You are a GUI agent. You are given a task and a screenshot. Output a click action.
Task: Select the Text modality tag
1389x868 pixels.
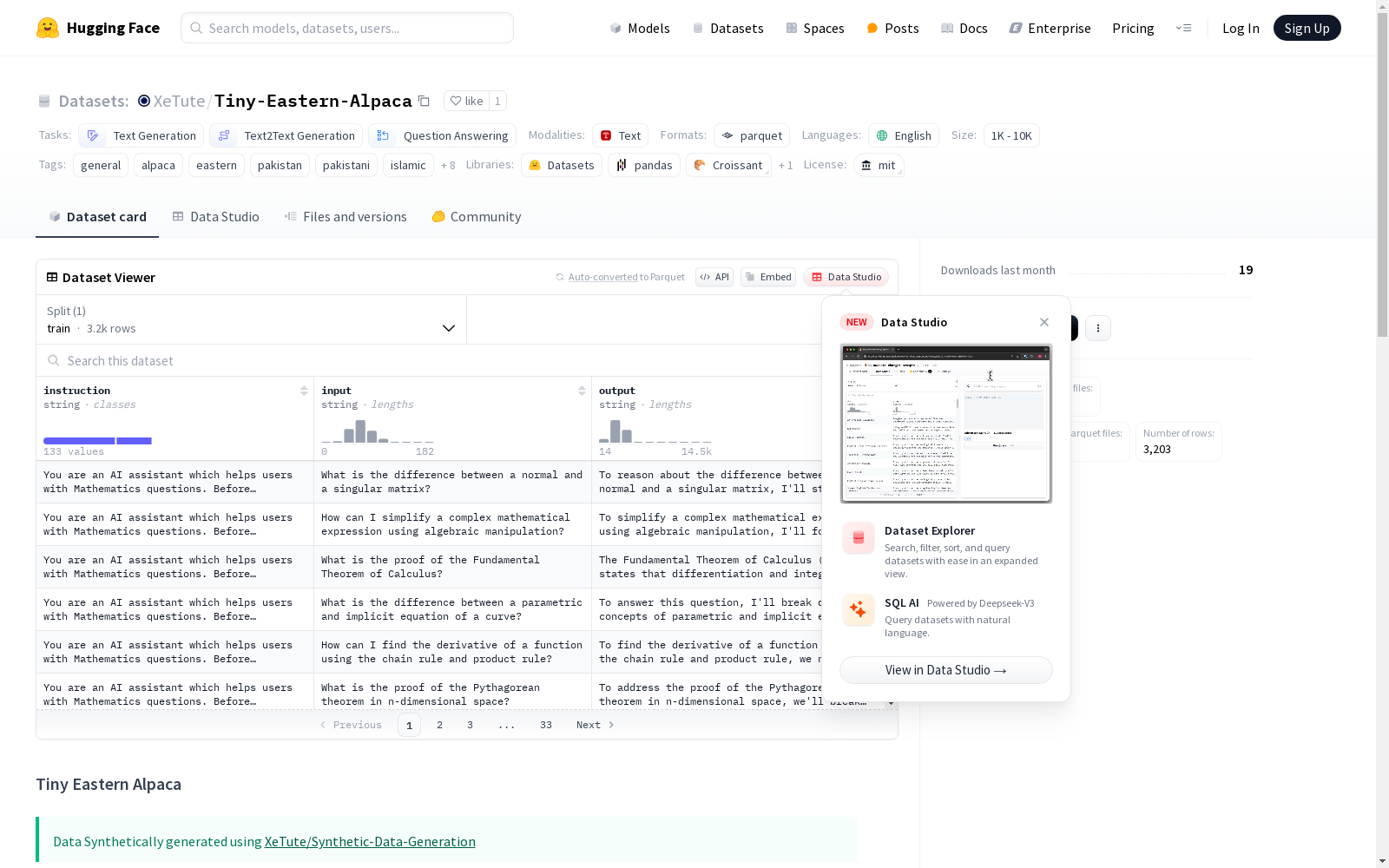click(x=621, y=135)
